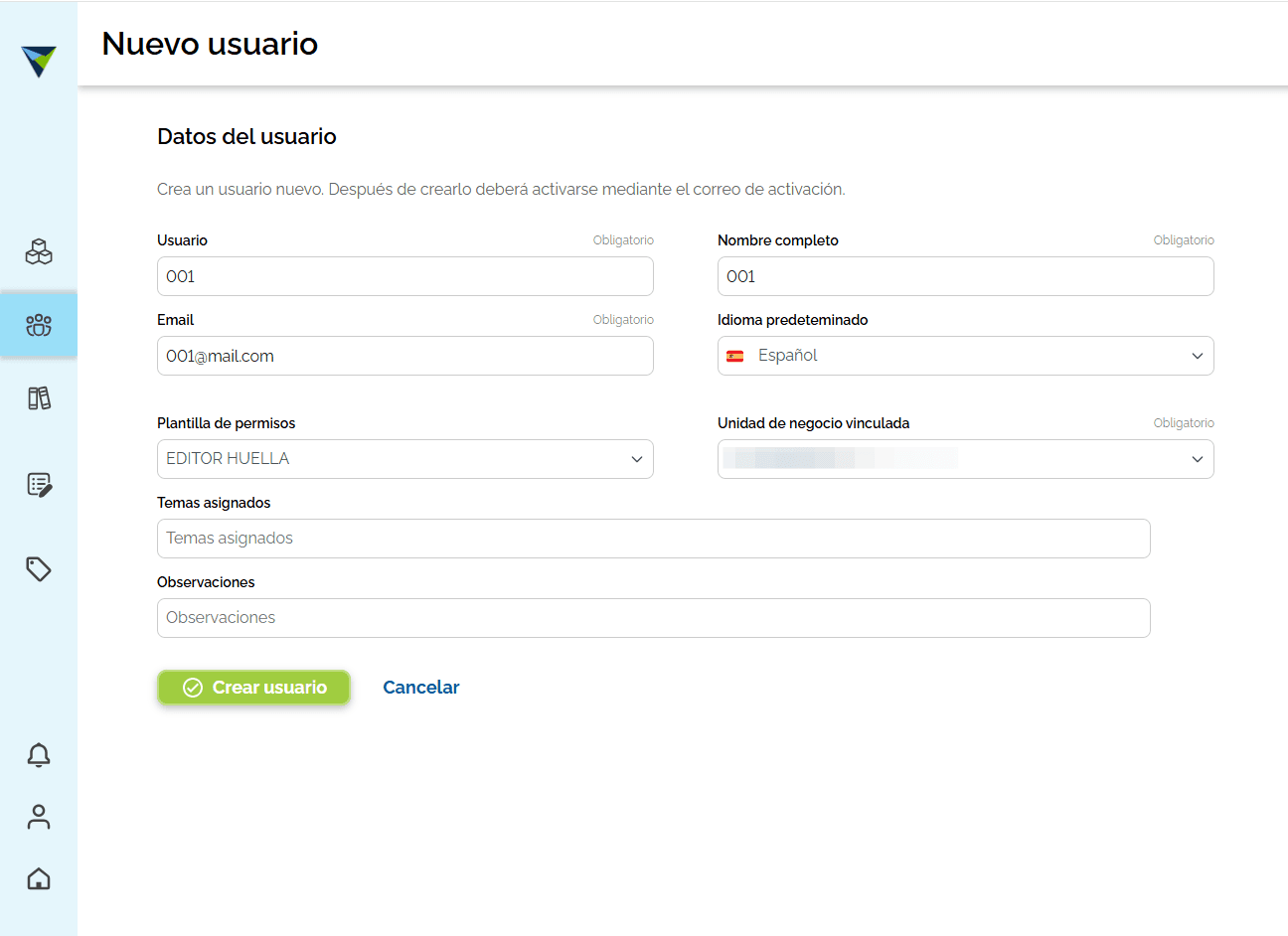Screen dimensions: 1288x936
Task: Open the Plantilla de permisos dropdown
Action: (x=405, y=459)
